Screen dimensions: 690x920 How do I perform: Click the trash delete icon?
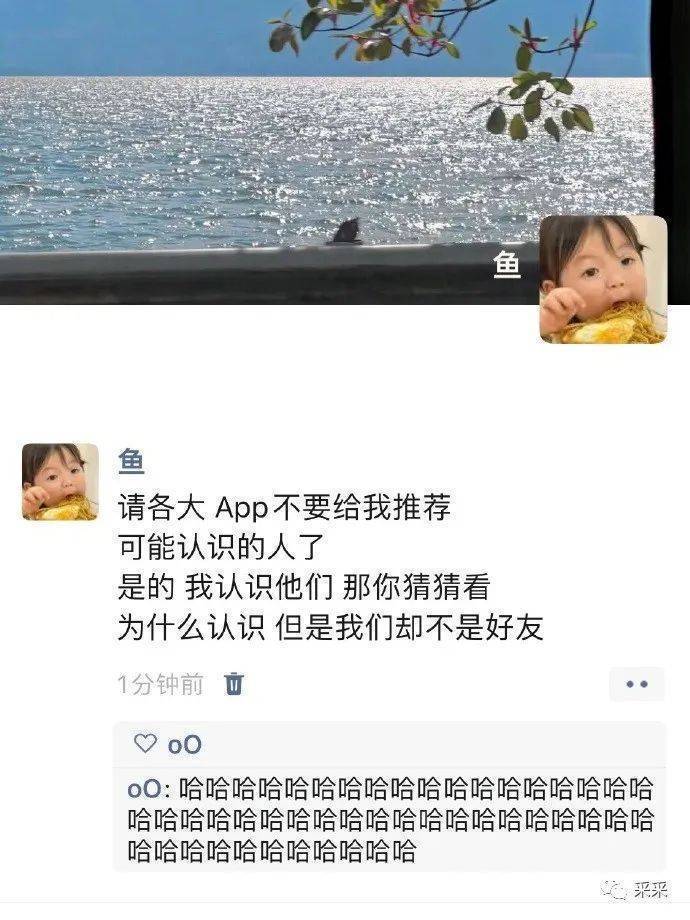234,684
